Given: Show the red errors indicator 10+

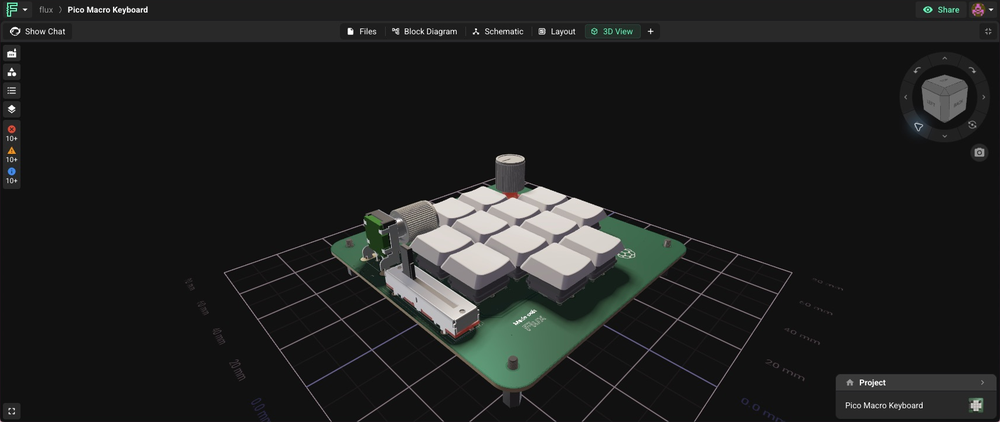Looking at the screenshot, I should (11, 133).
